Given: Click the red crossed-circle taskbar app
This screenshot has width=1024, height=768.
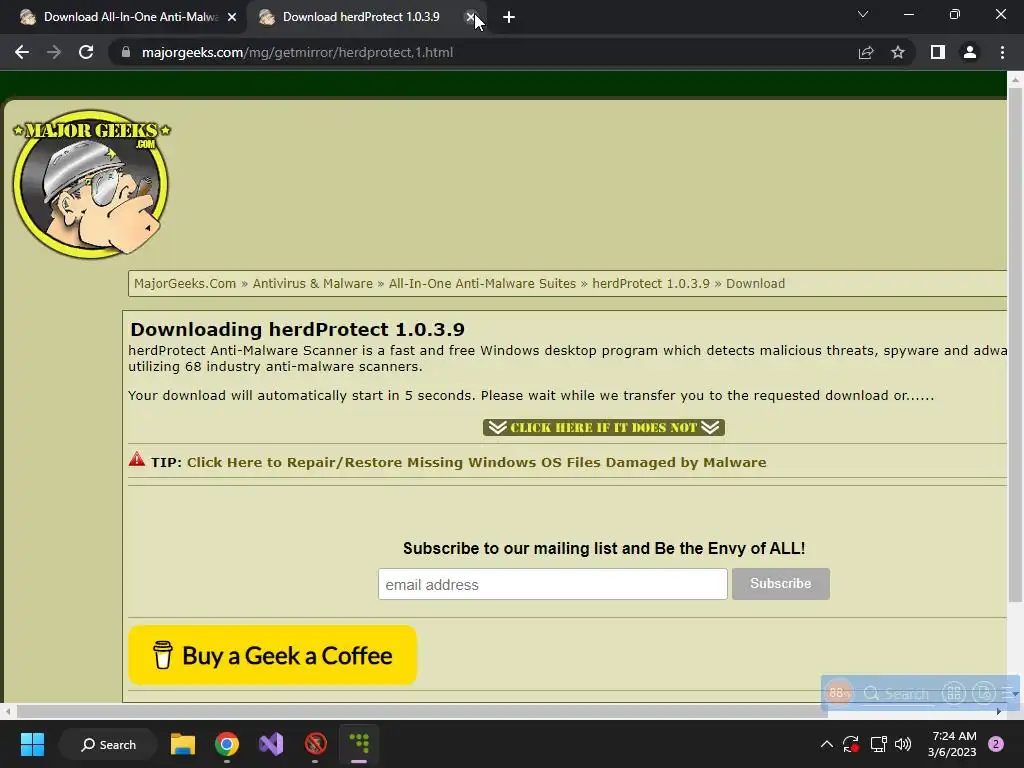Looking at the screenshot, I should pyautogui.click(x=315, y=744).
